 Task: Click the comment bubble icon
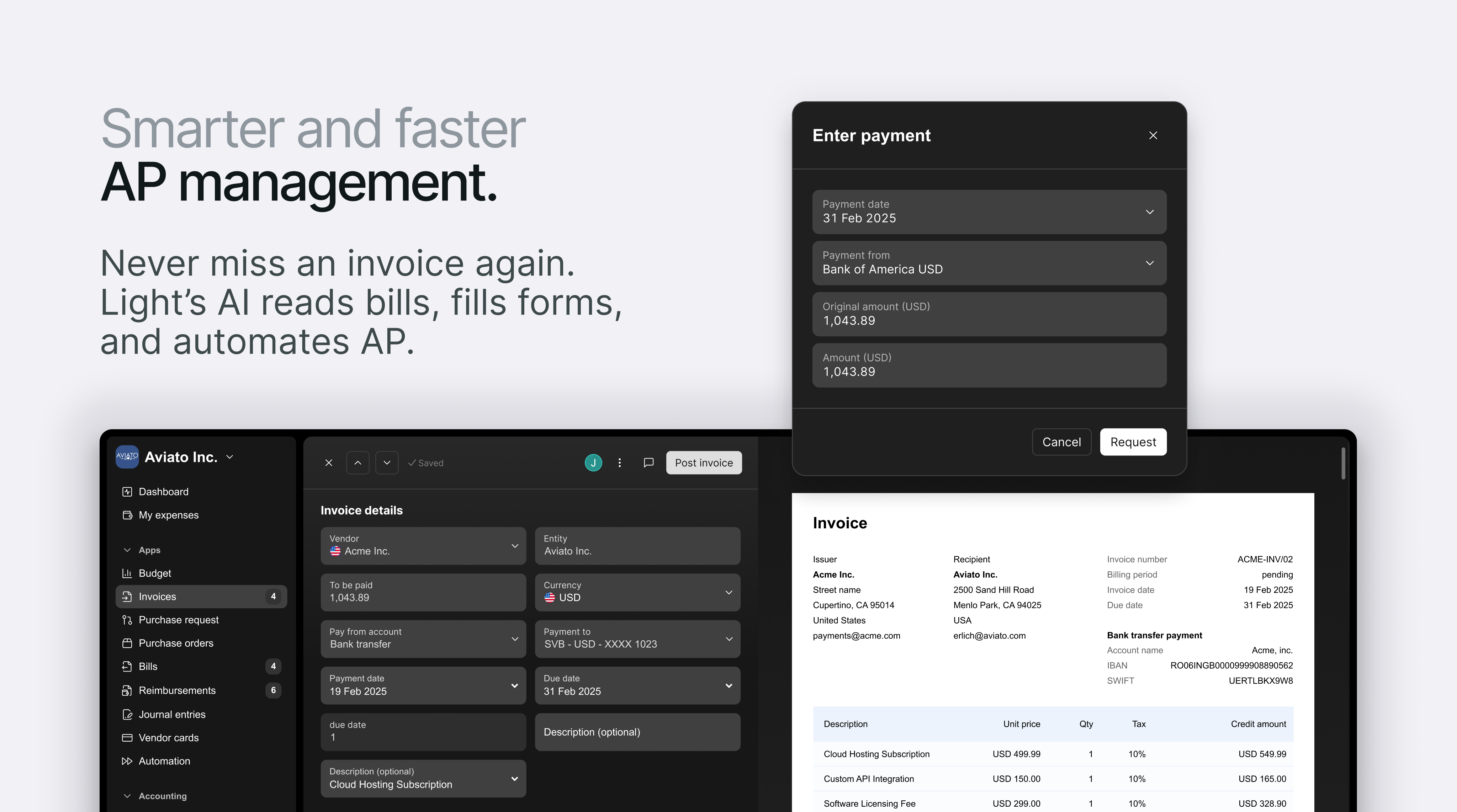649,463
